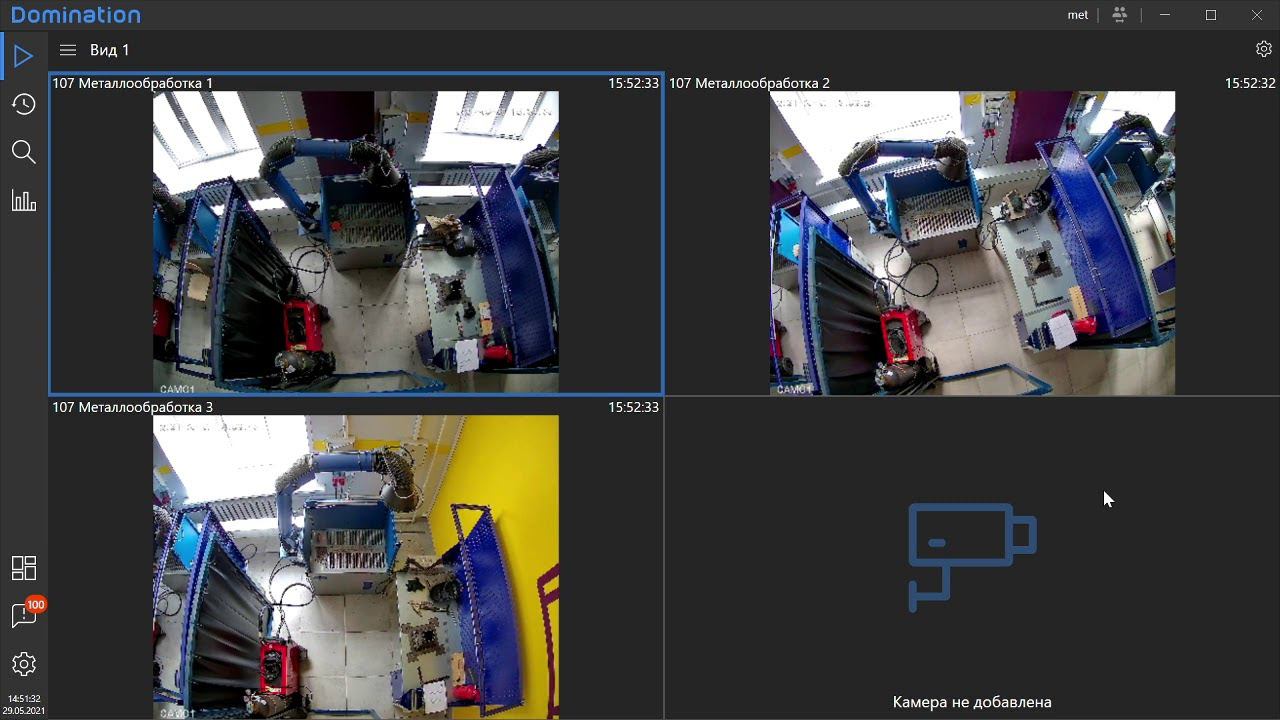Image resolution: width=1280 pixels, height=720 pixels.
Task: Click the users icon in title bar
Action: [1119, 15]
